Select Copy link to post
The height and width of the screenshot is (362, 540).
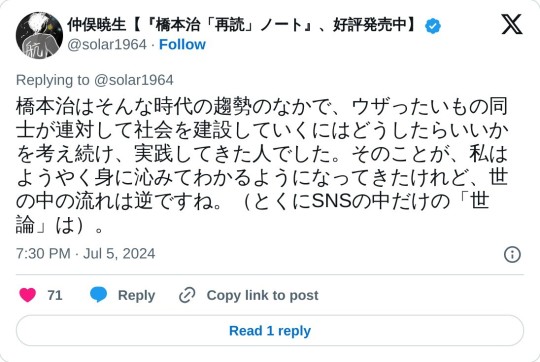coord(262,295)
